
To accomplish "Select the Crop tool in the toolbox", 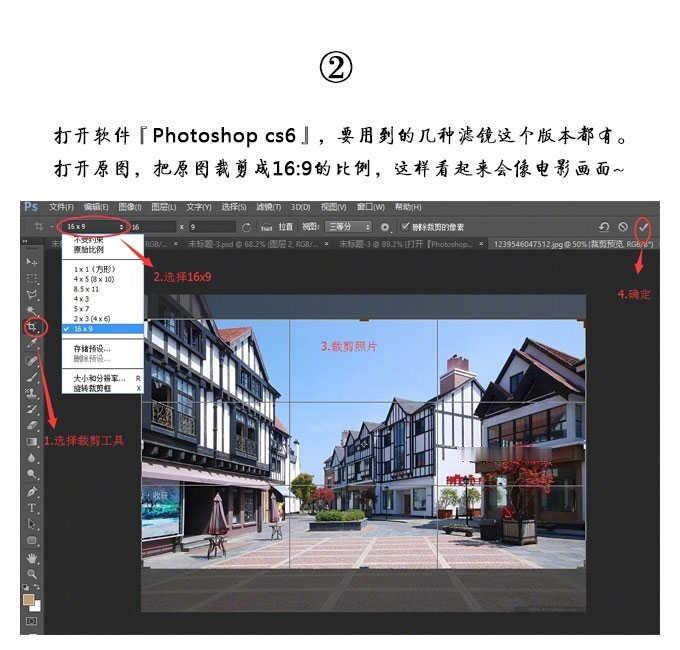I will (x=33, y=327).
